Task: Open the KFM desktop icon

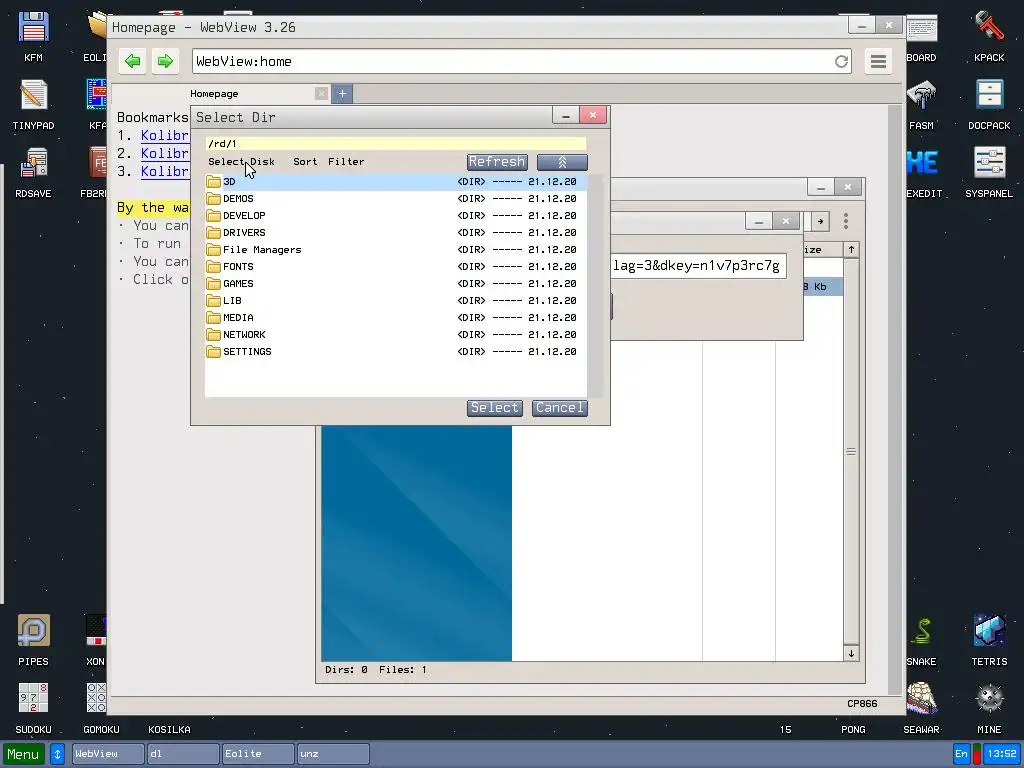Action: (33, 36)
